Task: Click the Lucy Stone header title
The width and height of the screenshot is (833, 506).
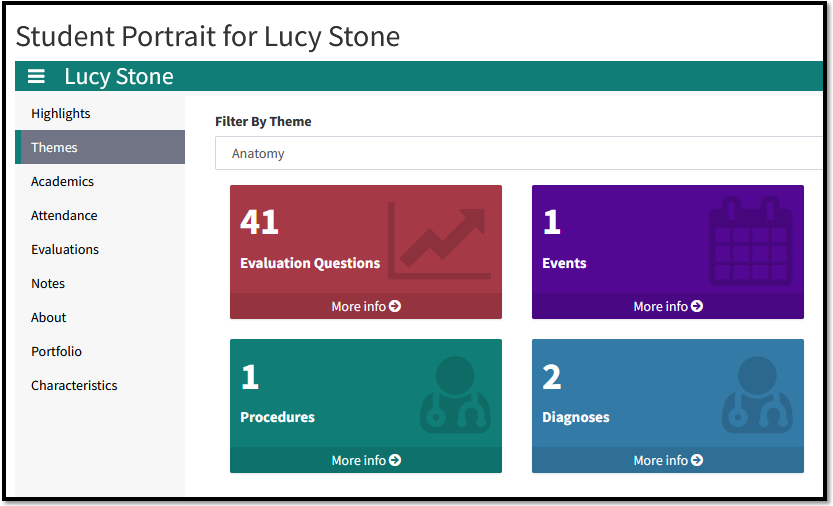Action: click(119, 77)
